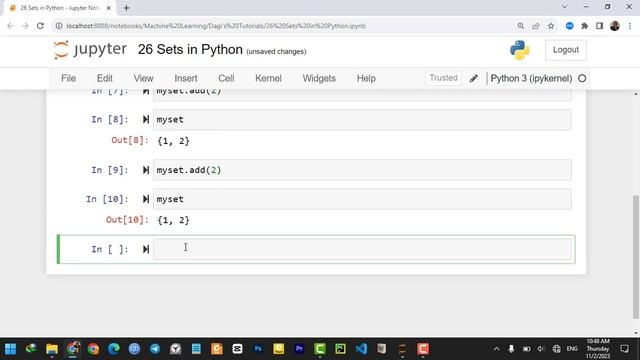This screenshot has width=640, height=360.
Task: Run cell In [10] with its run icon
Action: click(146, 199)
